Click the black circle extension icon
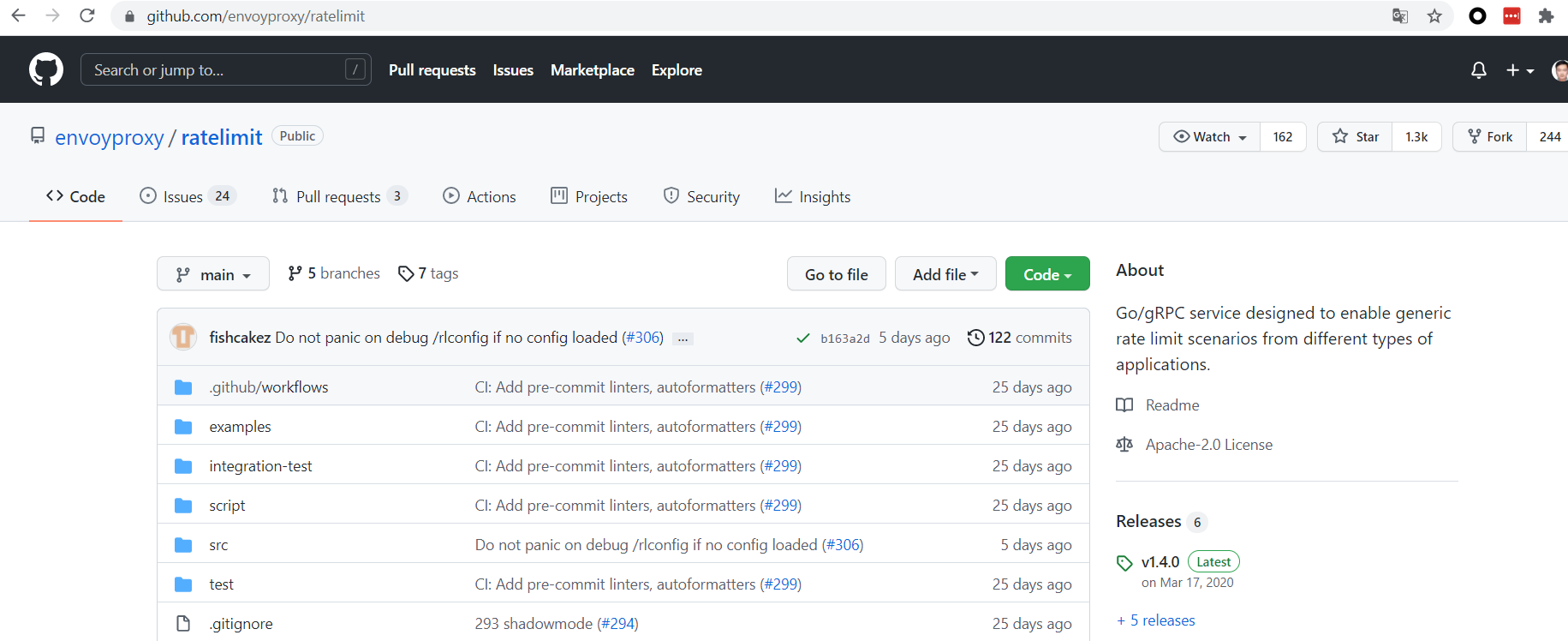Viewport: 1568px width, 641px height. (x=1477, y=15)
